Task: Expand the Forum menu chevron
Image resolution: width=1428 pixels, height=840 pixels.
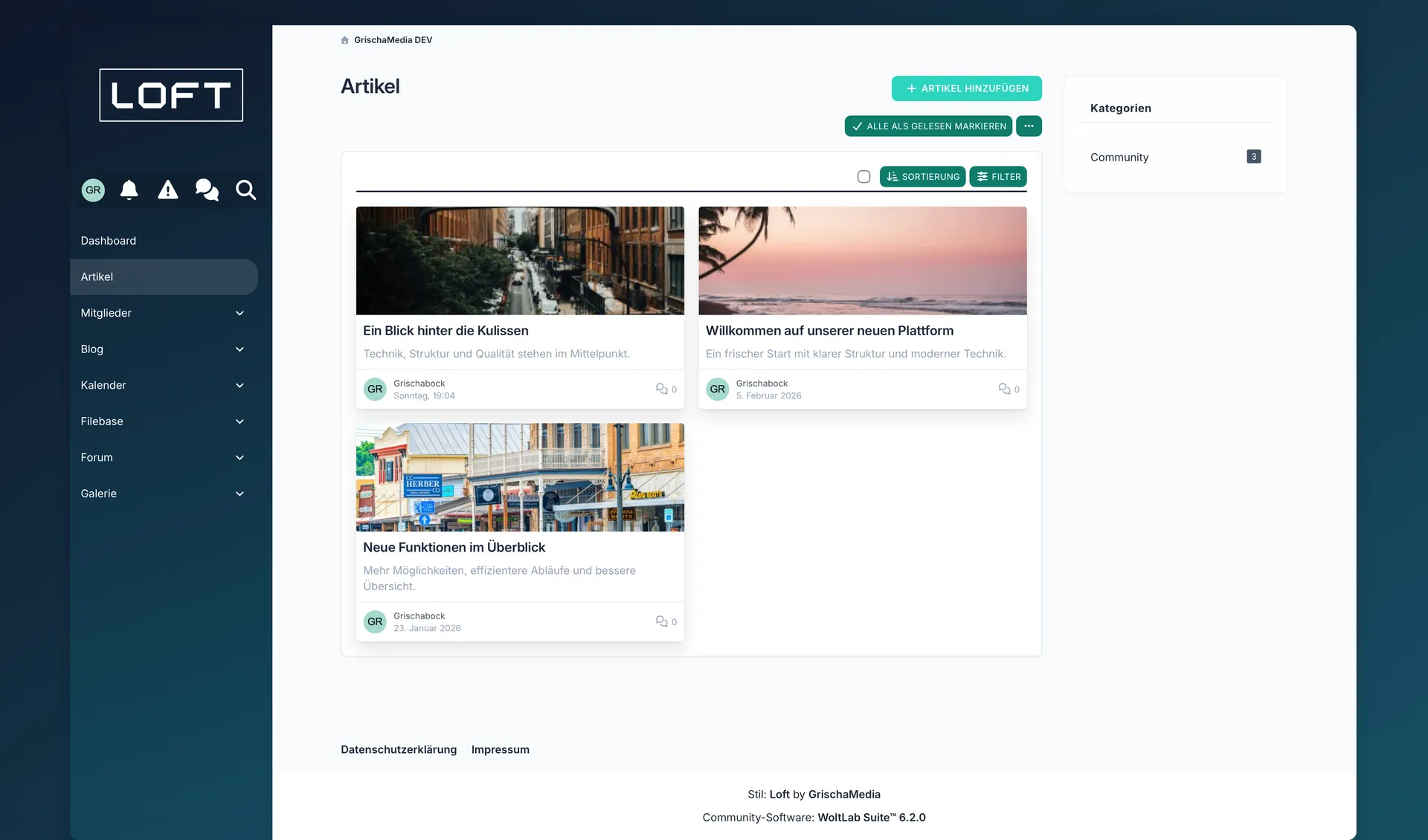Action: pos(239,458)
